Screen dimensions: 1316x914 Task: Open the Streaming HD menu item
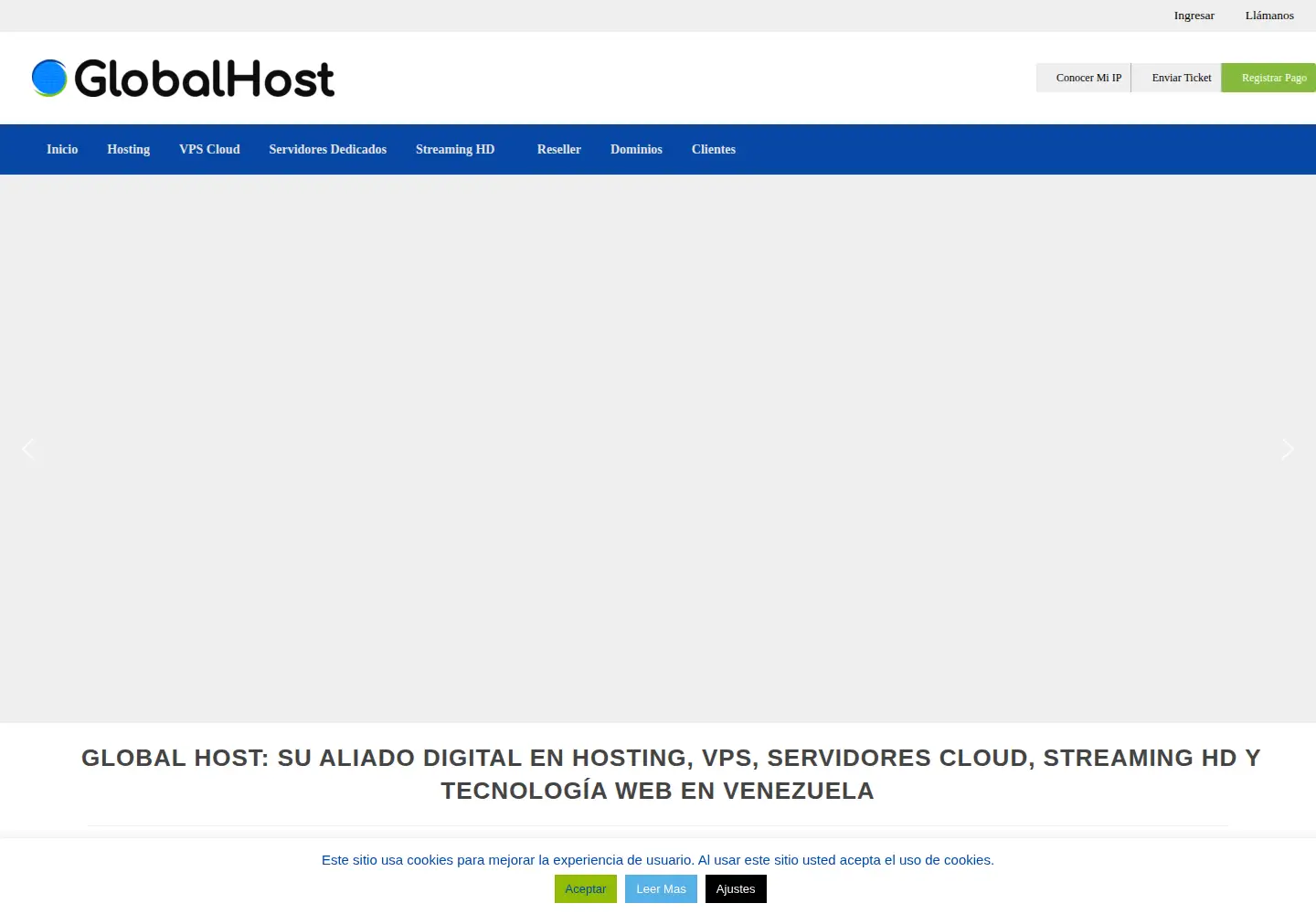[455, 149]
